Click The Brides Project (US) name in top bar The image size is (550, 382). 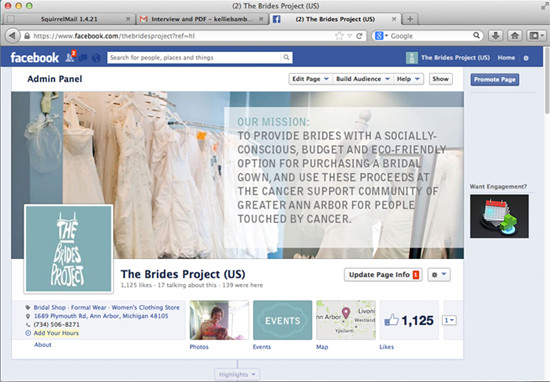455,58
